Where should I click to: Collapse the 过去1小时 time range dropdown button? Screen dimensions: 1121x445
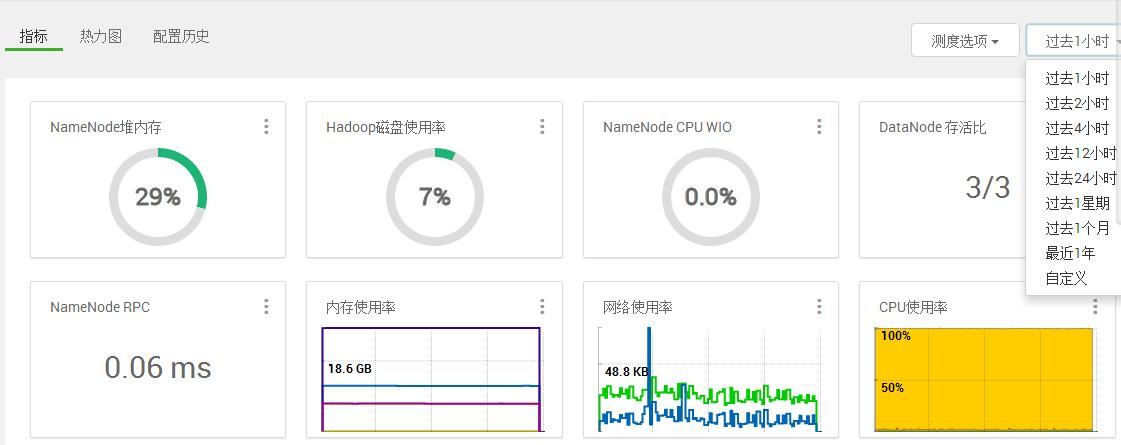(1074, 41)
